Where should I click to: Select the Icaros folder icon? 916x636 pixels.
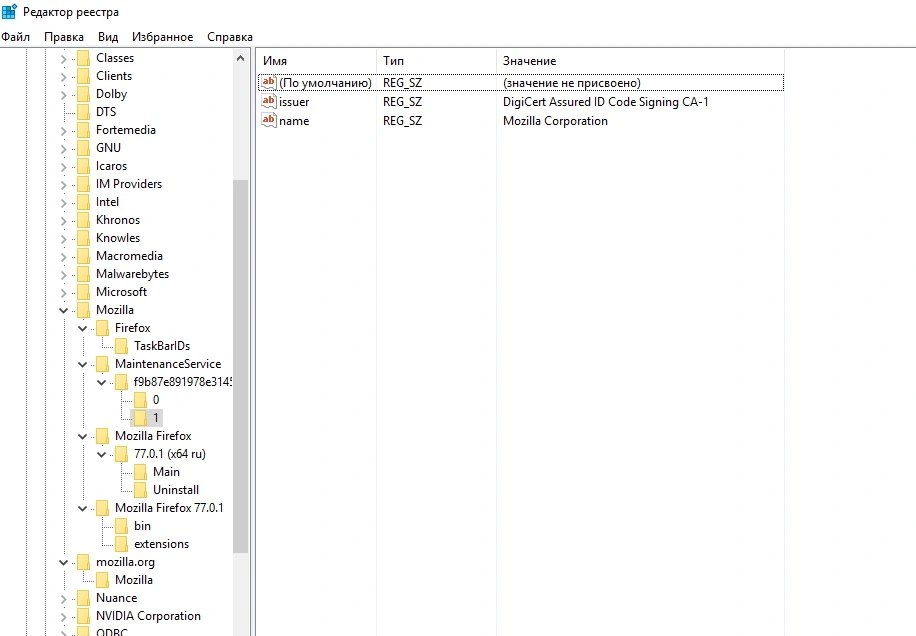pos(84,166)
